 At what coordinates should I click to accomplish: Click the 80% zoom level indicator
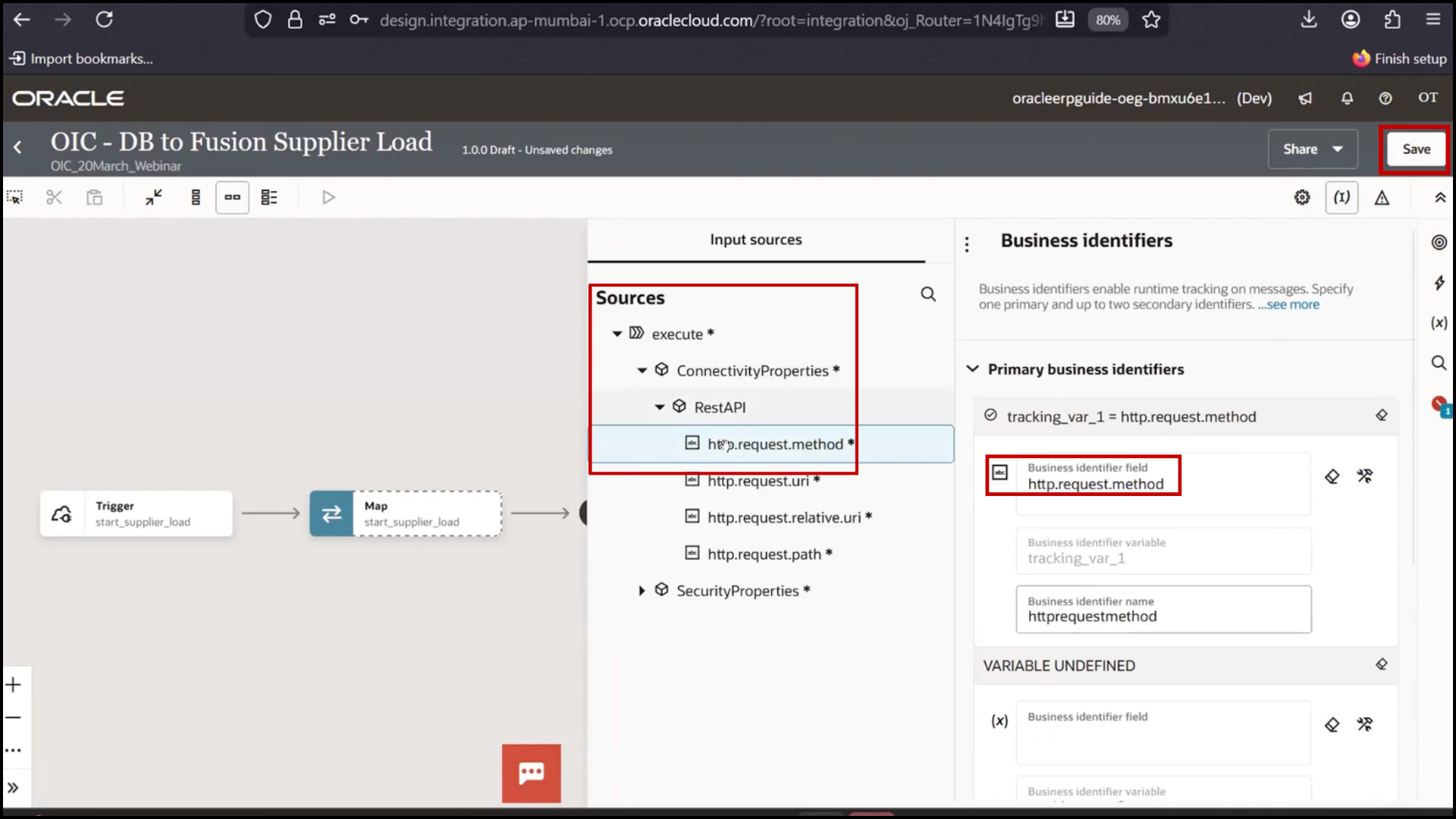point(1108,20)
